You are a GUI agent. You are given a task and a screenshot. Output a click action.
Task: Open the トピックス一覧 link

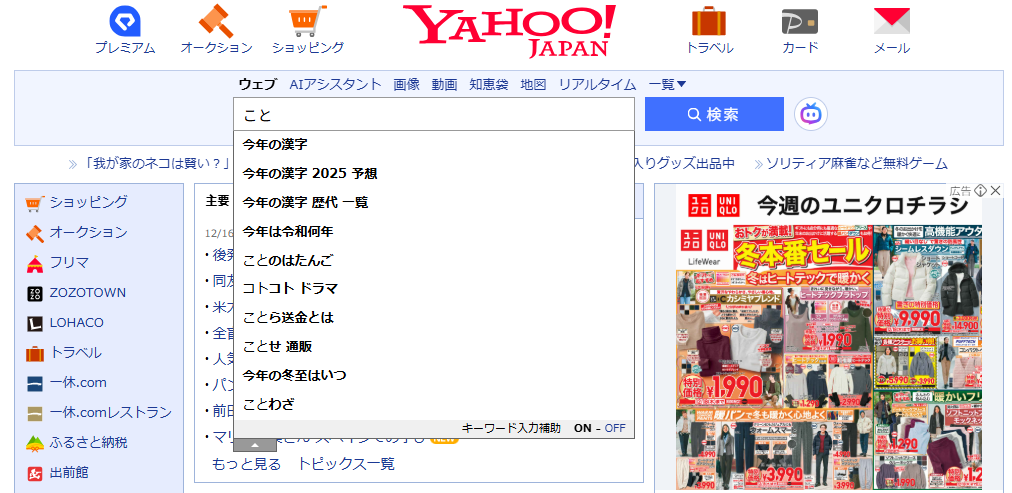[x=346, y=464]
